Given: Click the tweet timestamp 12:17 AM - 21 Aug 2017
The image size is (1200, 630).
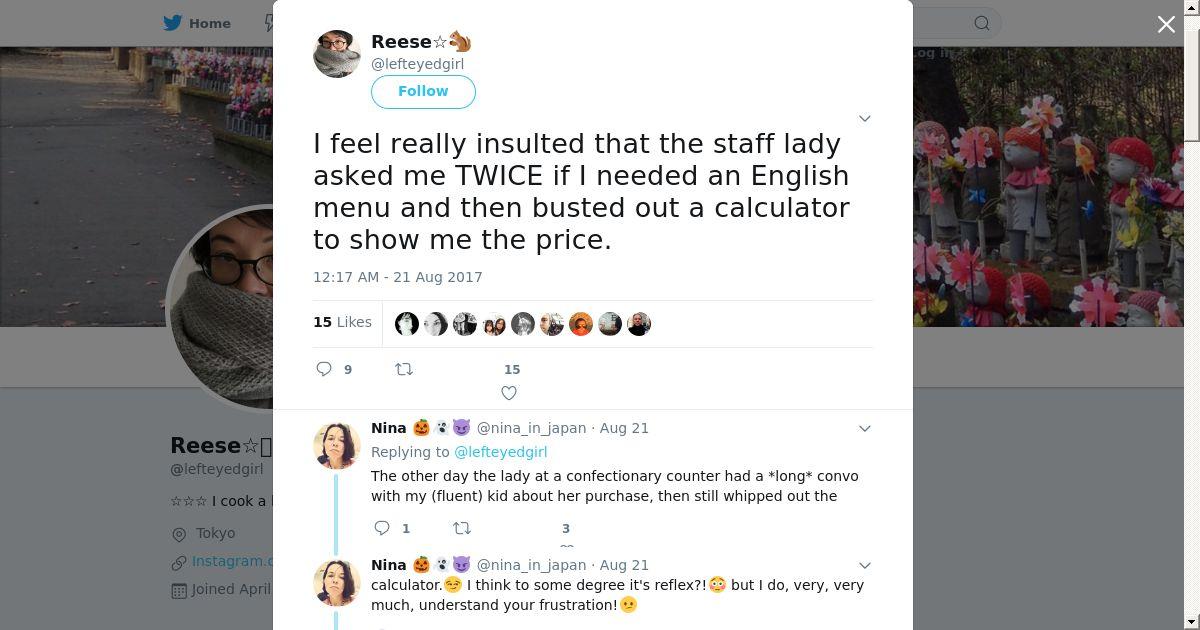Looking at the screenshot, I should [398, 277].
